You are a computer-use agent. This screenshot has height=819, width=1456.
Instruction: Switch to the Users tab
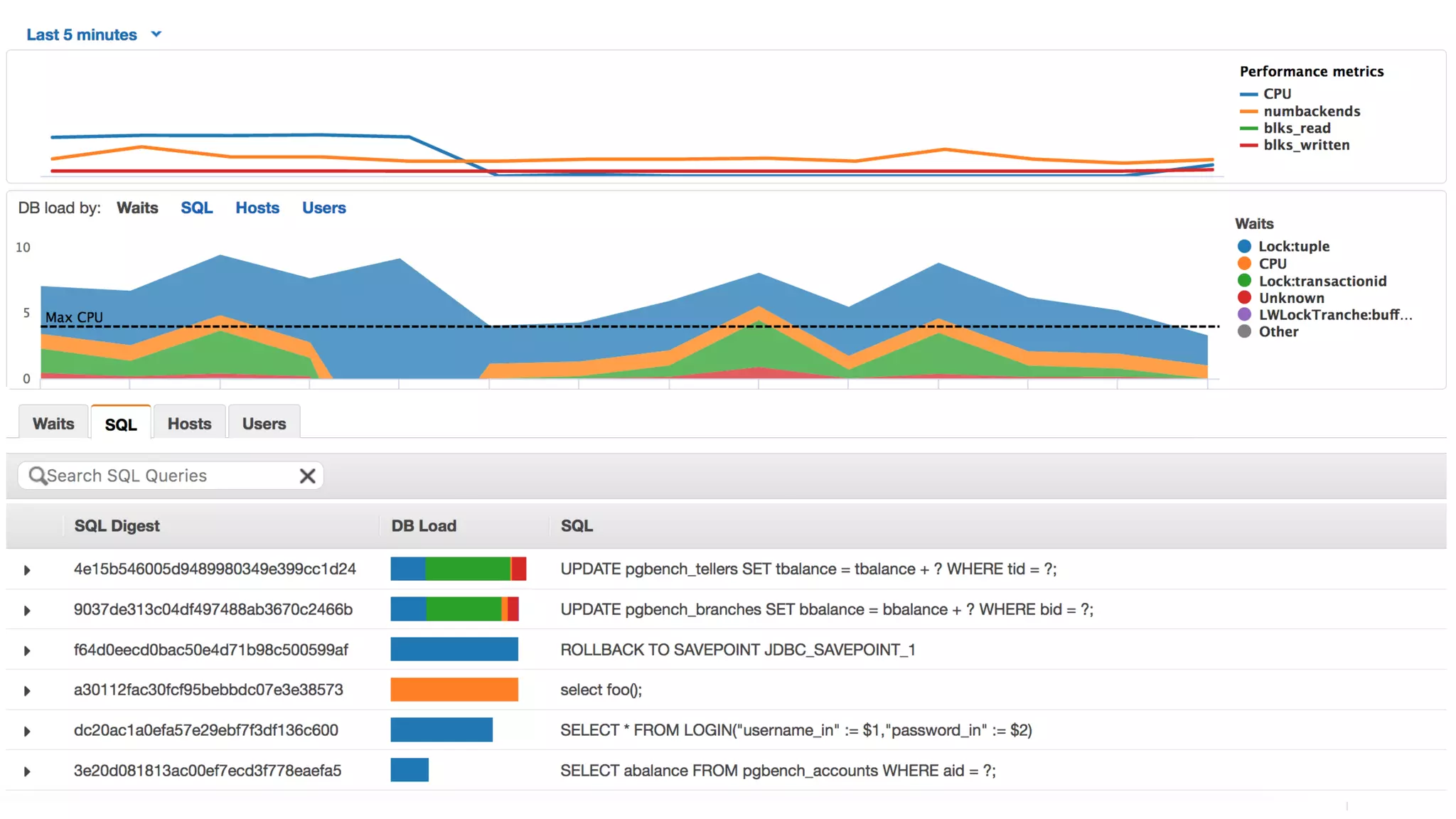coord(264,424)
